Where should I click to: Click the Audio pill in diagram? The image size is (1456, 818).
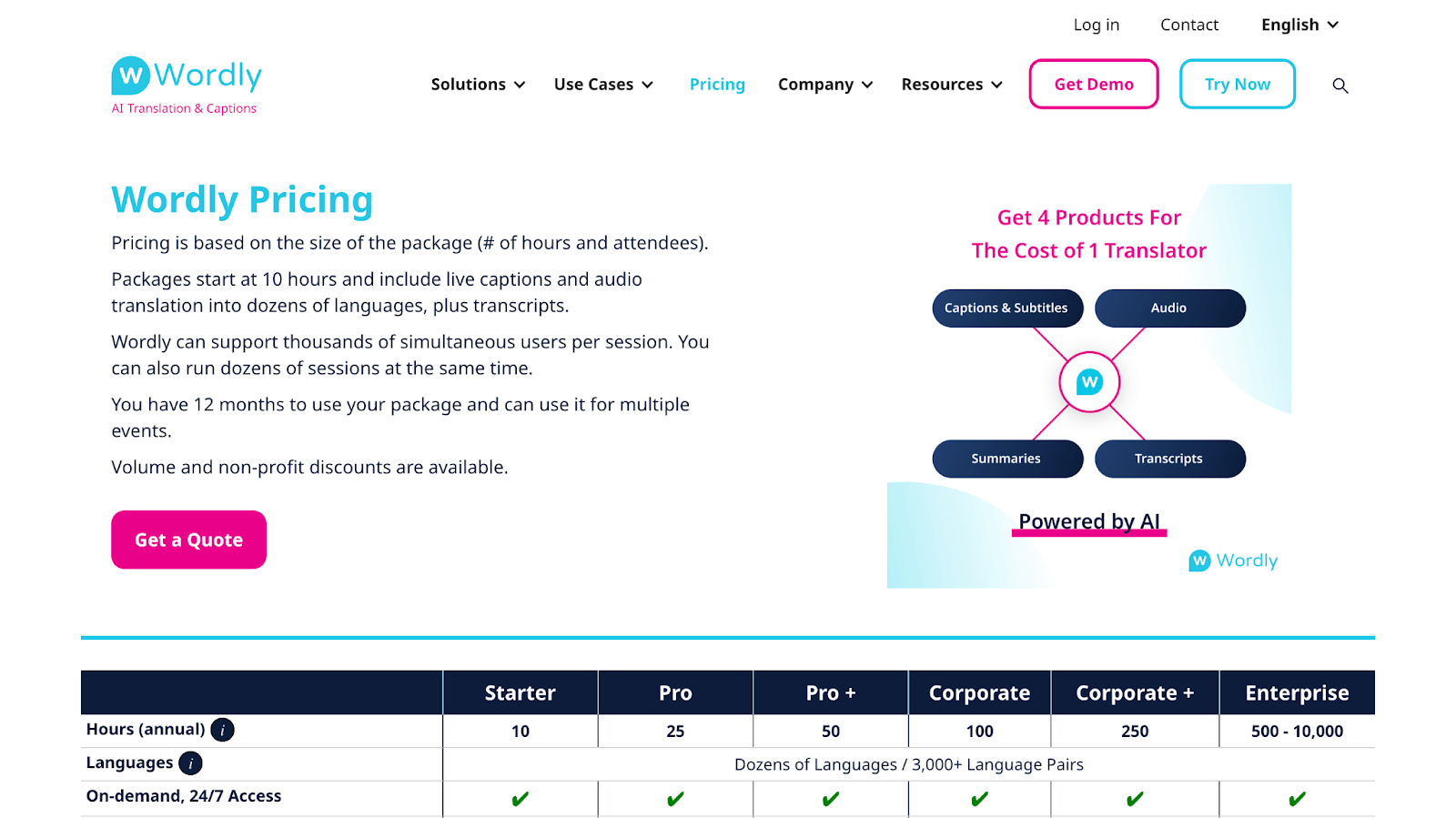click(x=1170, y=308)
